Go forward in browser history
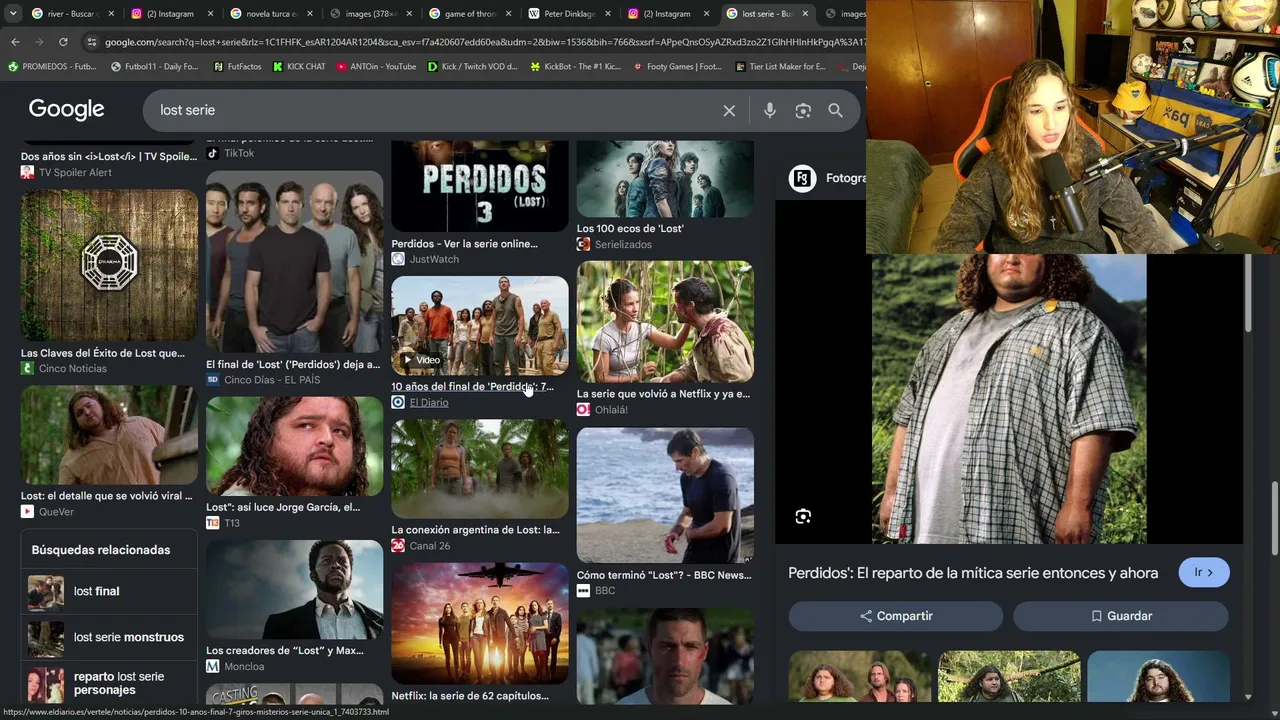The width and height of the screenshot is (1280, 720). pyautogui.click(x=39, y=42)
